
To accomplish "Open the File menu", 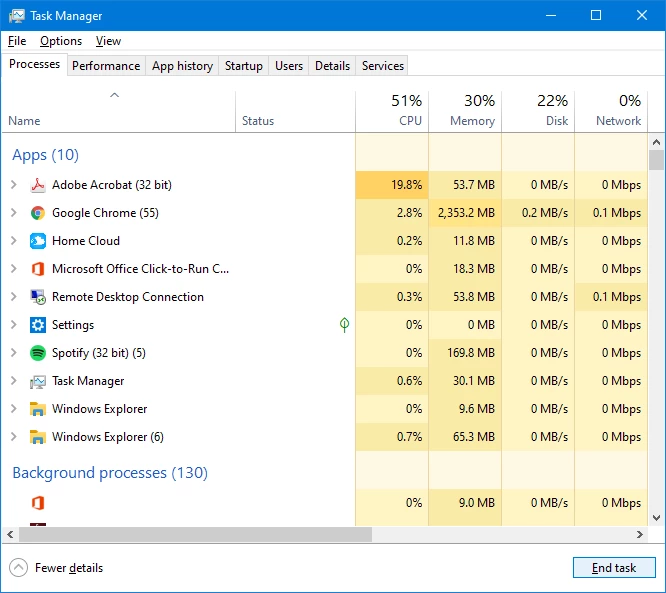I will tap(17, 41).
